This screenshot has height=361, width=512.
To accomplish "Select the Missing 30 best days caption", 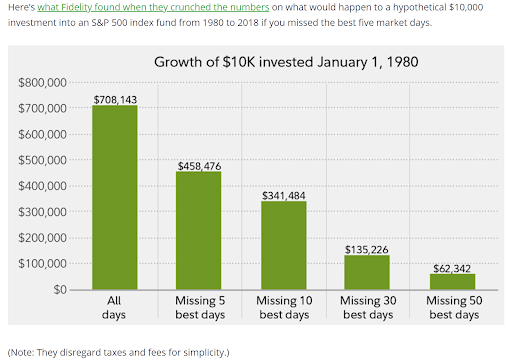I will point(368,307).
